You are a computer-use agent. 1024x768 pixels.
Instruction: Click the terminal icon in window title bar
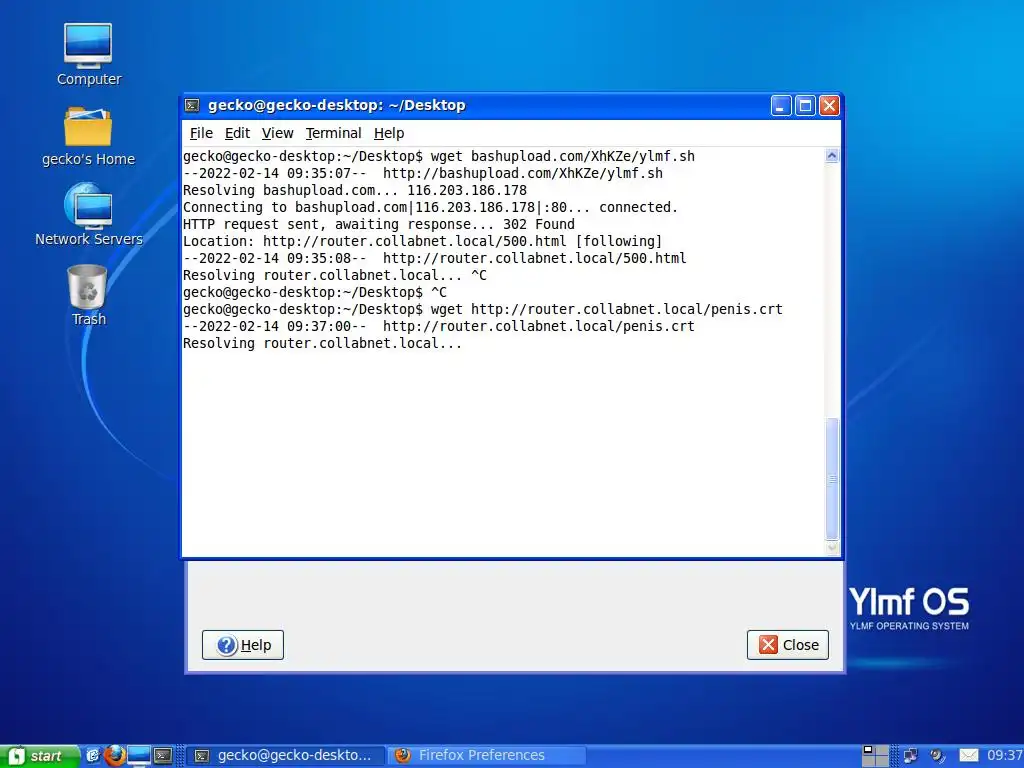[x=192, y=105]
